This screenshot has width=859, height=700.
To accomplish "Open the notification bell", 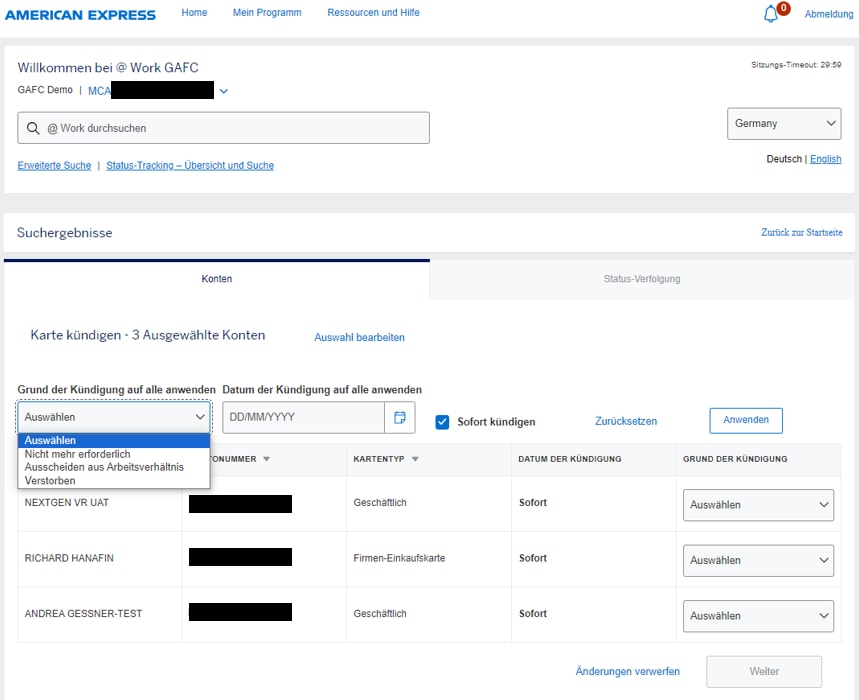I will click(x=770, y=14).
